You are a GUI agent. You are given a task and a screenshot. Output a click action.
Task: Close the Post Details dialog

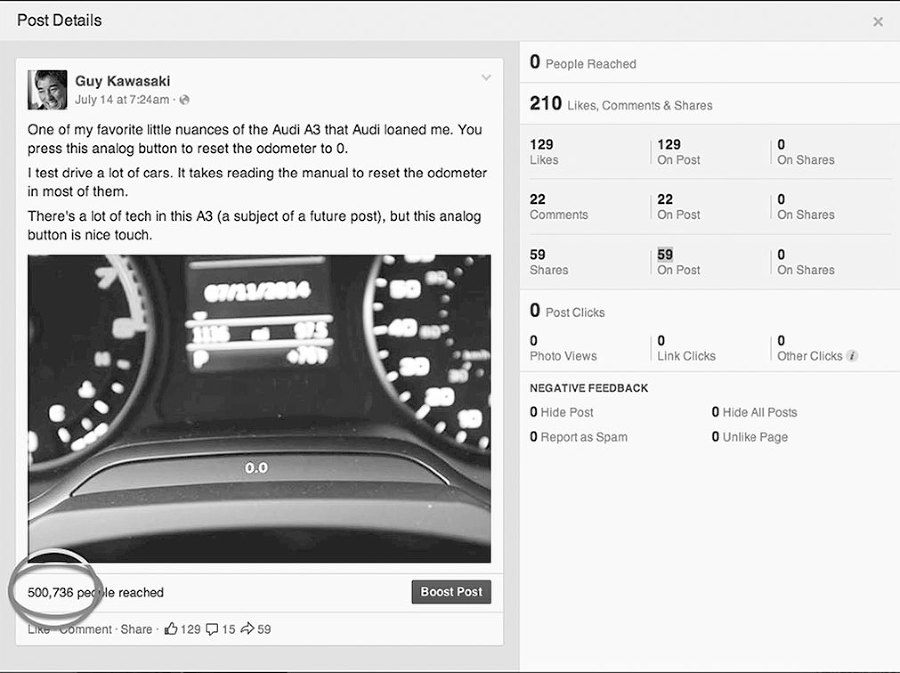tap(877, 21)
